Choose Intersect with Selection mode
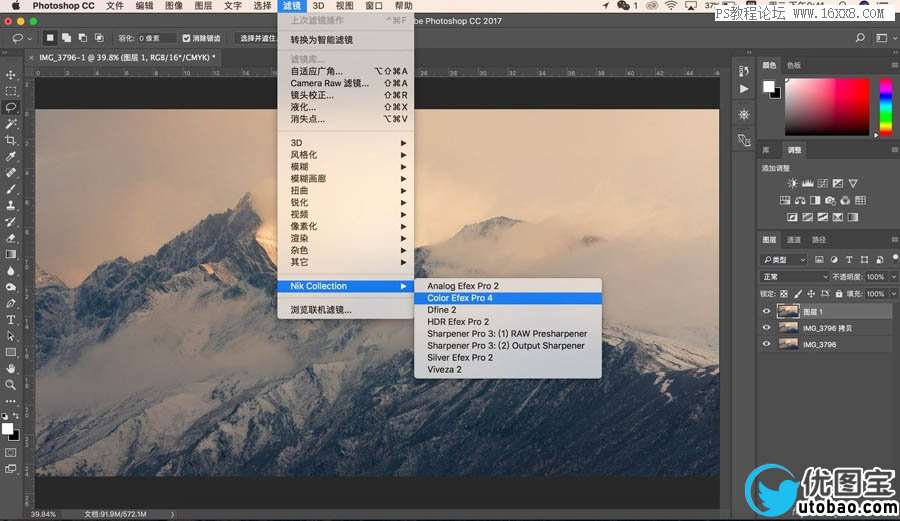Image resolution: width=900 pixels, height=521 pixels. 99,38
